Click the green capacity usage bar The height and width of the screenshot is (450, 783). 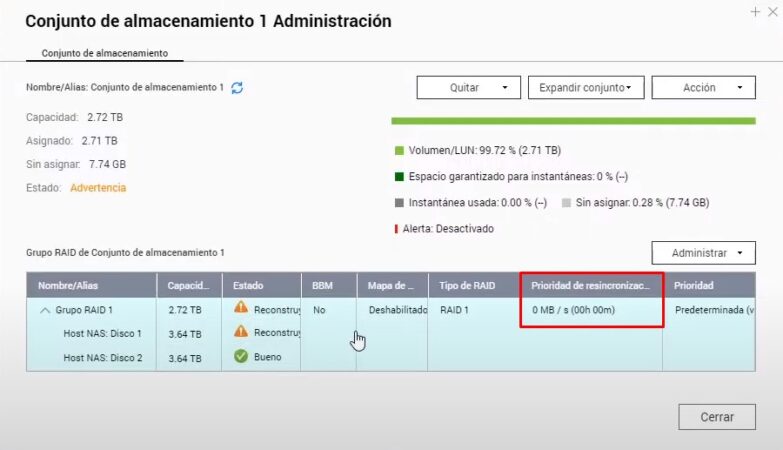(x=573, y=121)
